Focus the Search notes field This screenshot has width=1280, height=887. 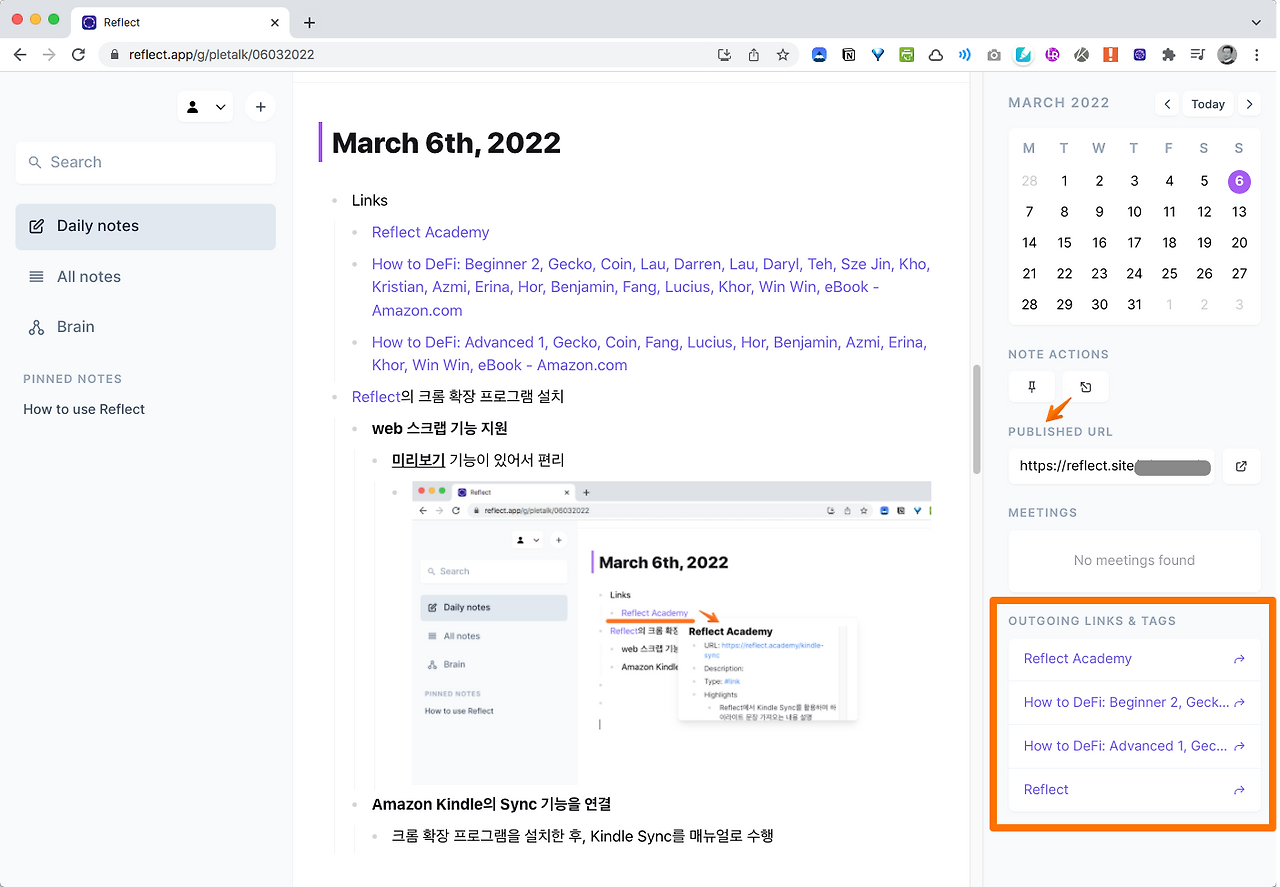pos(145,162)
